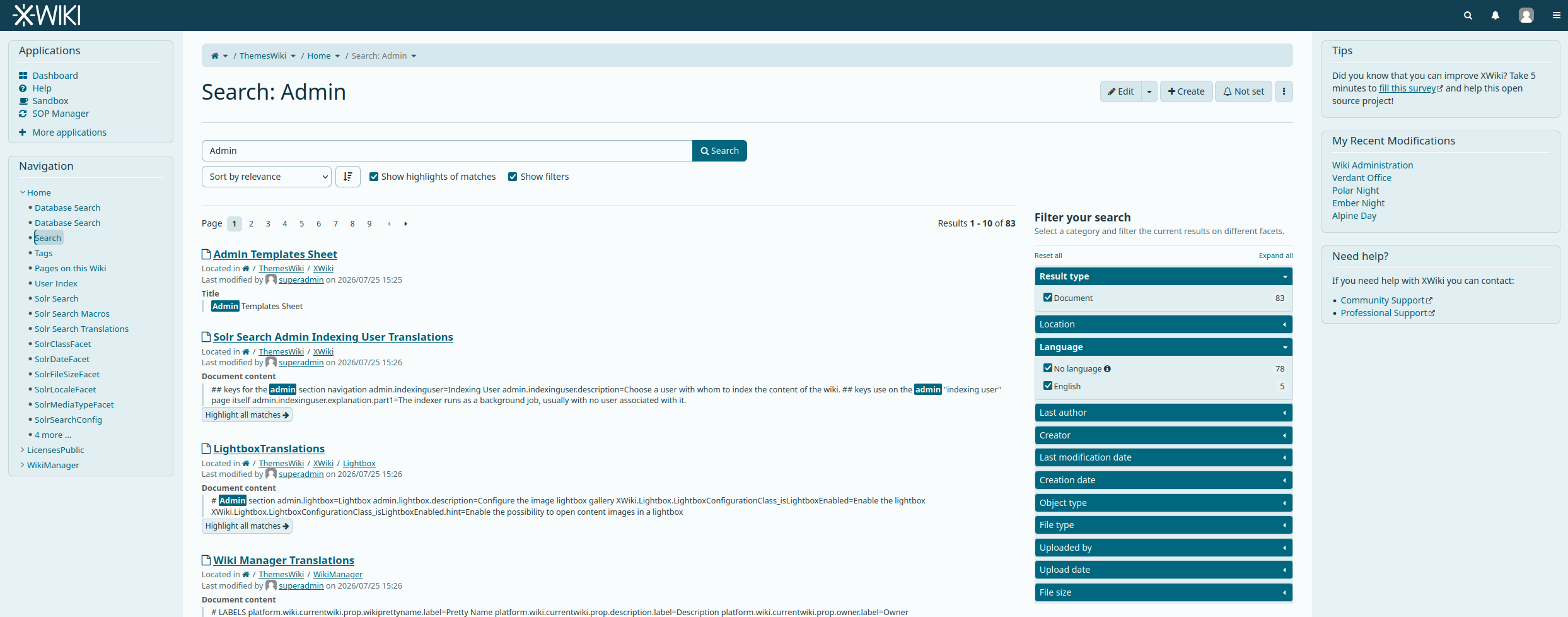Expand the LicensesPublic tree node

tap(23, 450)
